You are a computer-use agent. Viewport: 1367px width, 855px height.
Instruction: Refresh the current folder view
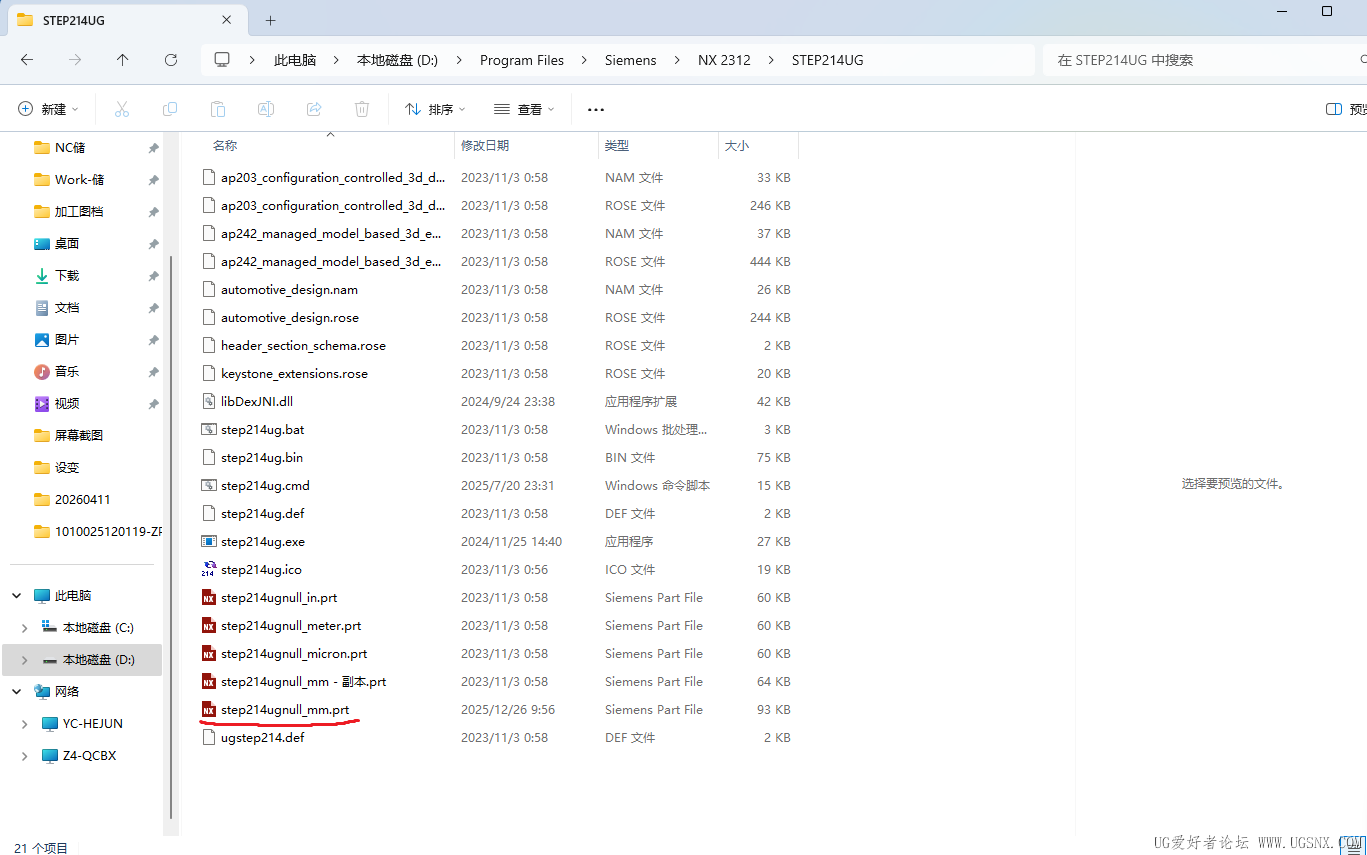171,60
